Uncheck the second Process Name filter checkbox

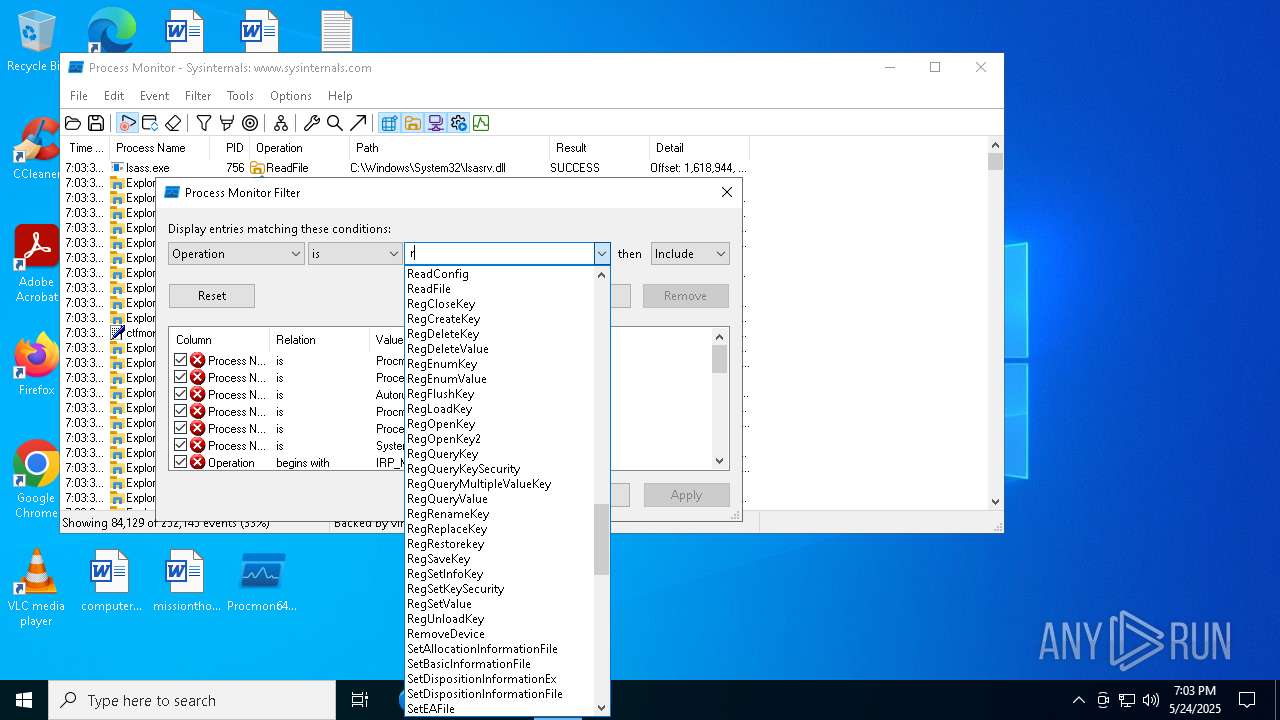pos(181,377)
